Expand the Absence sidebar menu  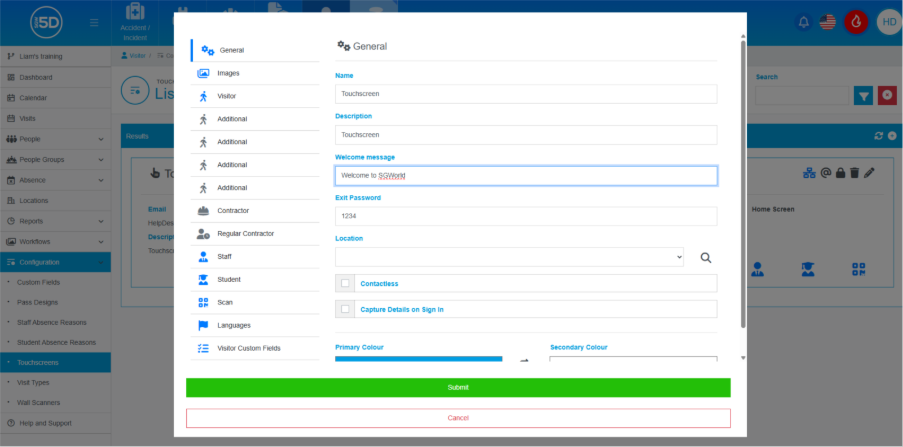pyautogui.click(x=55, y=180)
